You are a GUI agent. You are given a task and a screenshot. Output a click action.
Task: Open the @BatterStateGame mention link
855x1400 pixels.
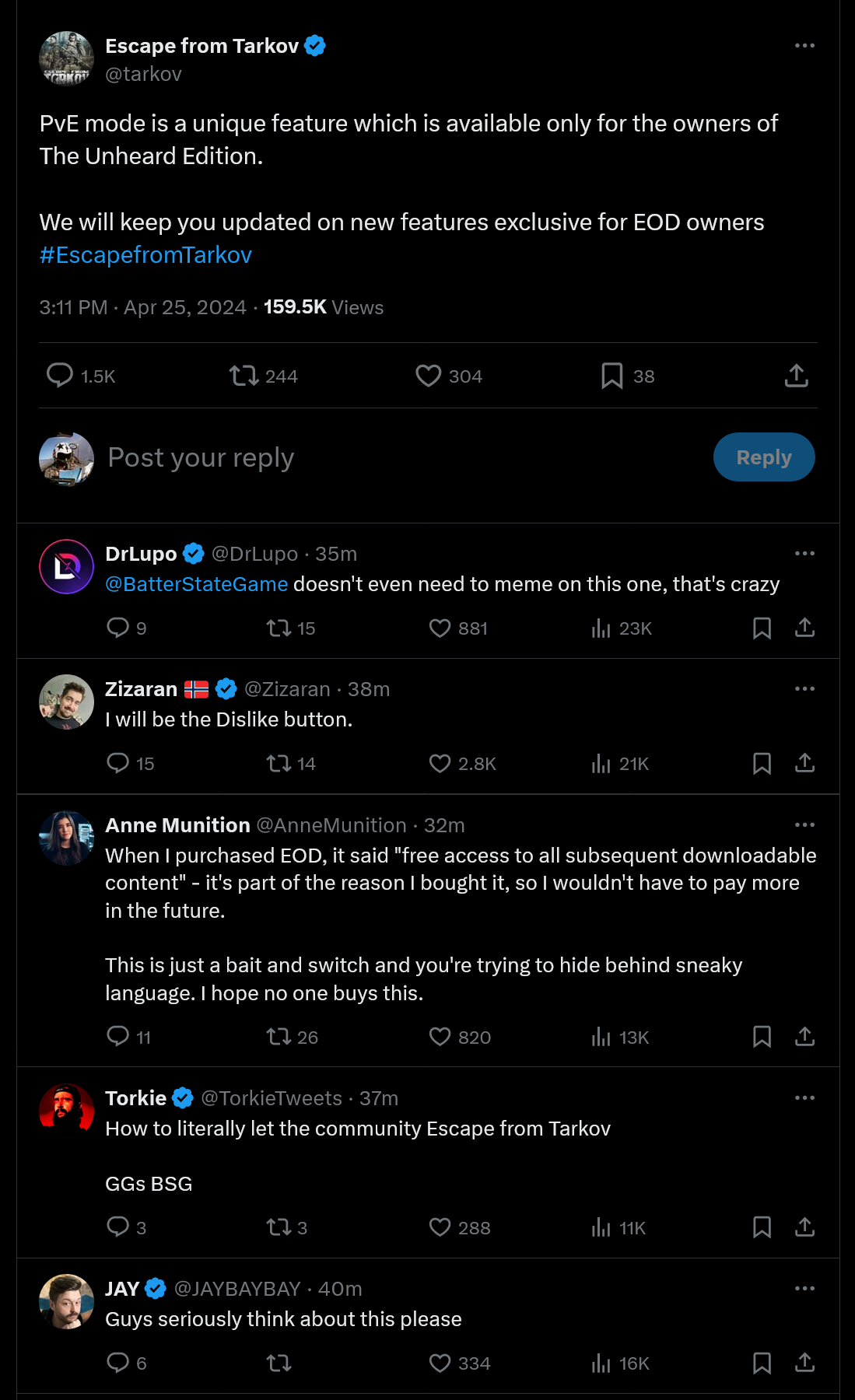coord(197,584)
